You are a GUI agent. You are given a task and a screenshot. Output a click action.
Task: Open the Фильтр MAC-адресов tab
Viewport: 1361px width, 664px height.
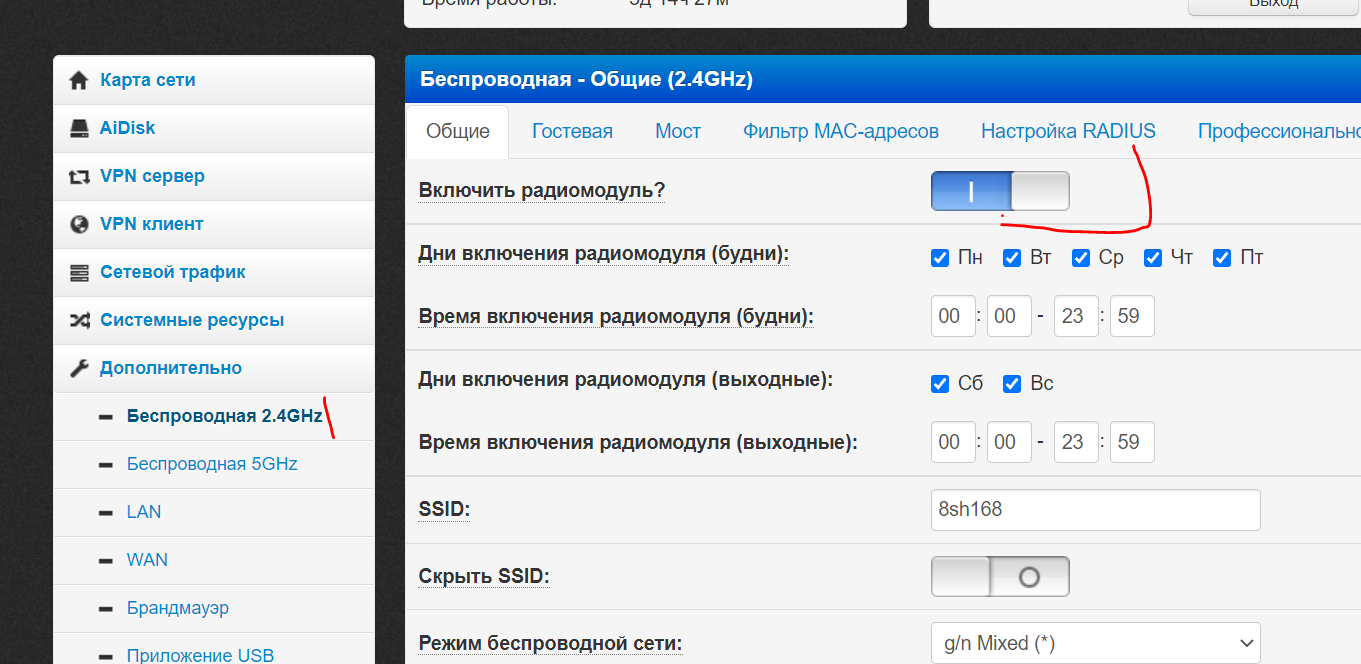[840, 131]
